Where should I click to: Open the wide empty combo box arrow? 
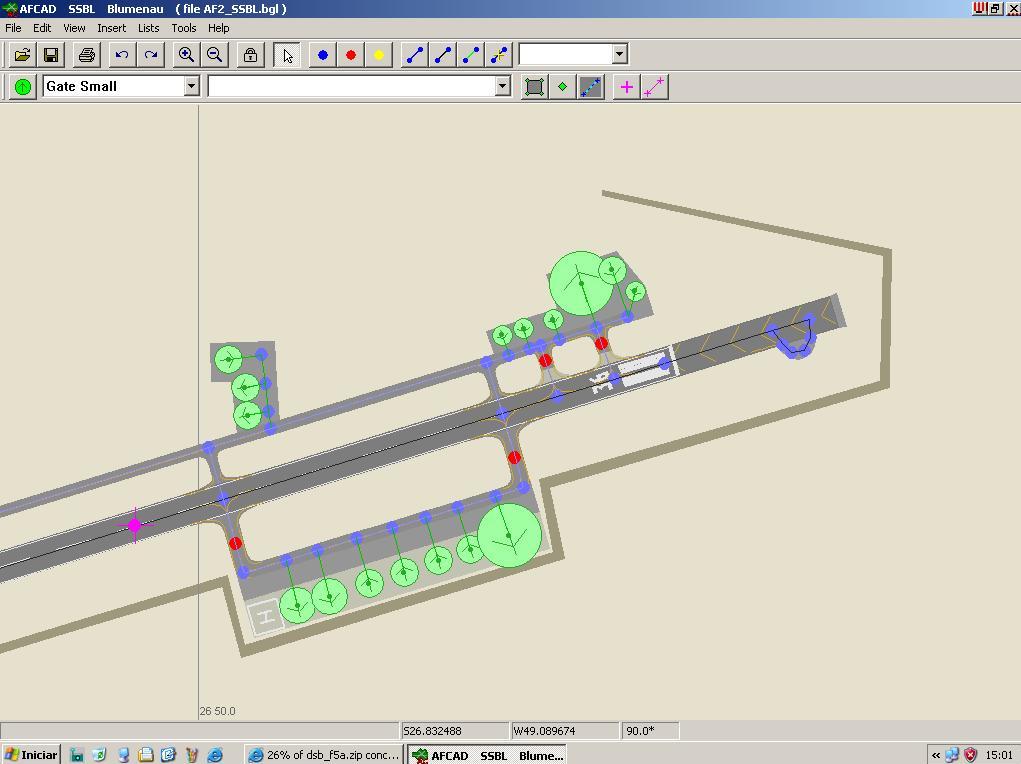click(x=502, y=86)
